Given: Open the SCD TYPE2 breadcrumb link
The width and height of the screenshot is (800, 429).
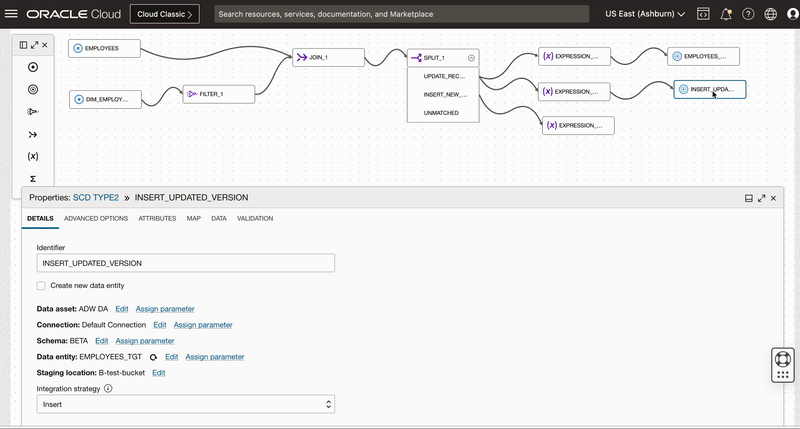Looking at the screenshot, I should click(96, 197).
